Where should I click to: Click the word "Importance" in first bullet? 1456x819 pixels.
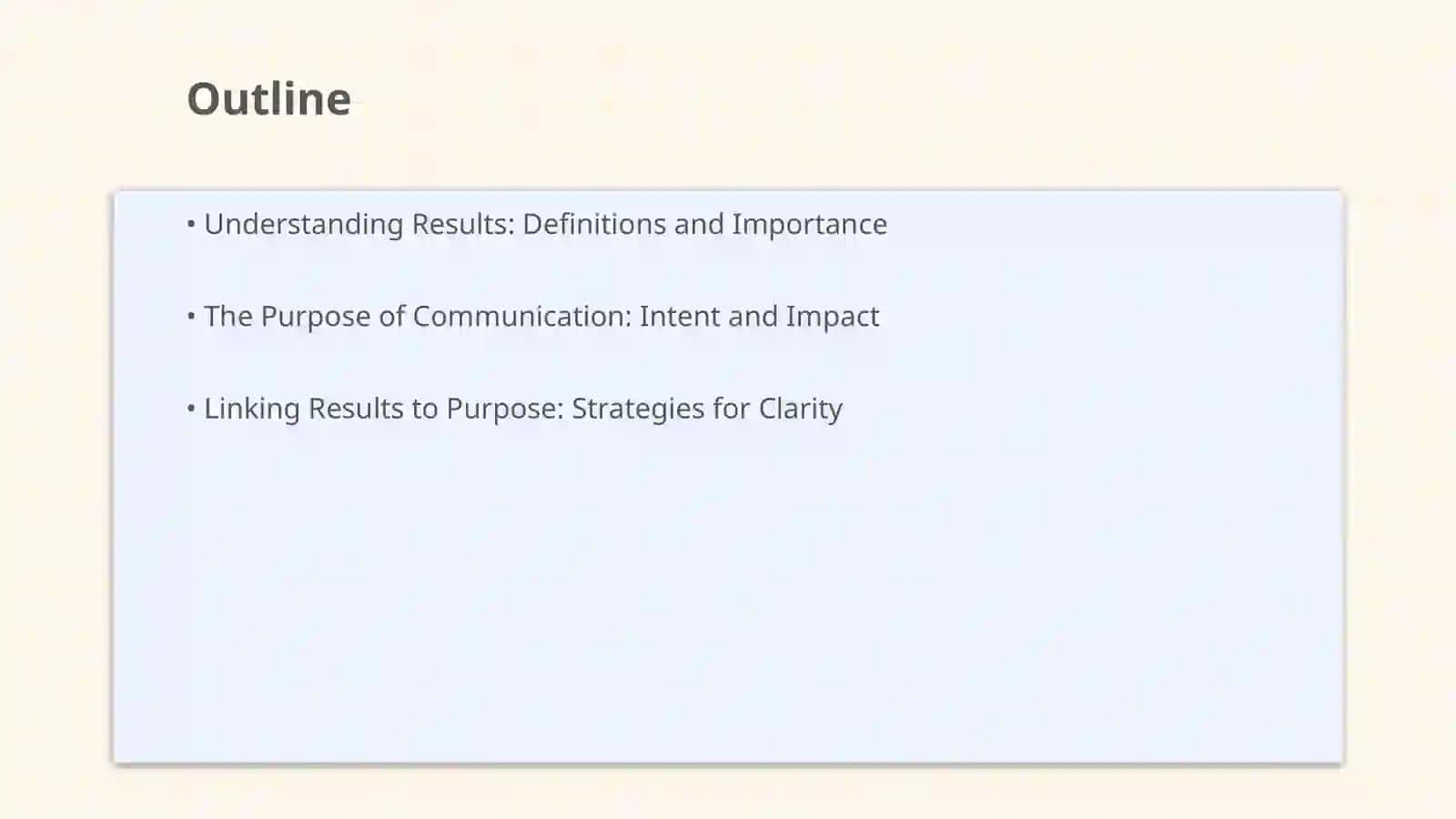click(x=809, y=225)
